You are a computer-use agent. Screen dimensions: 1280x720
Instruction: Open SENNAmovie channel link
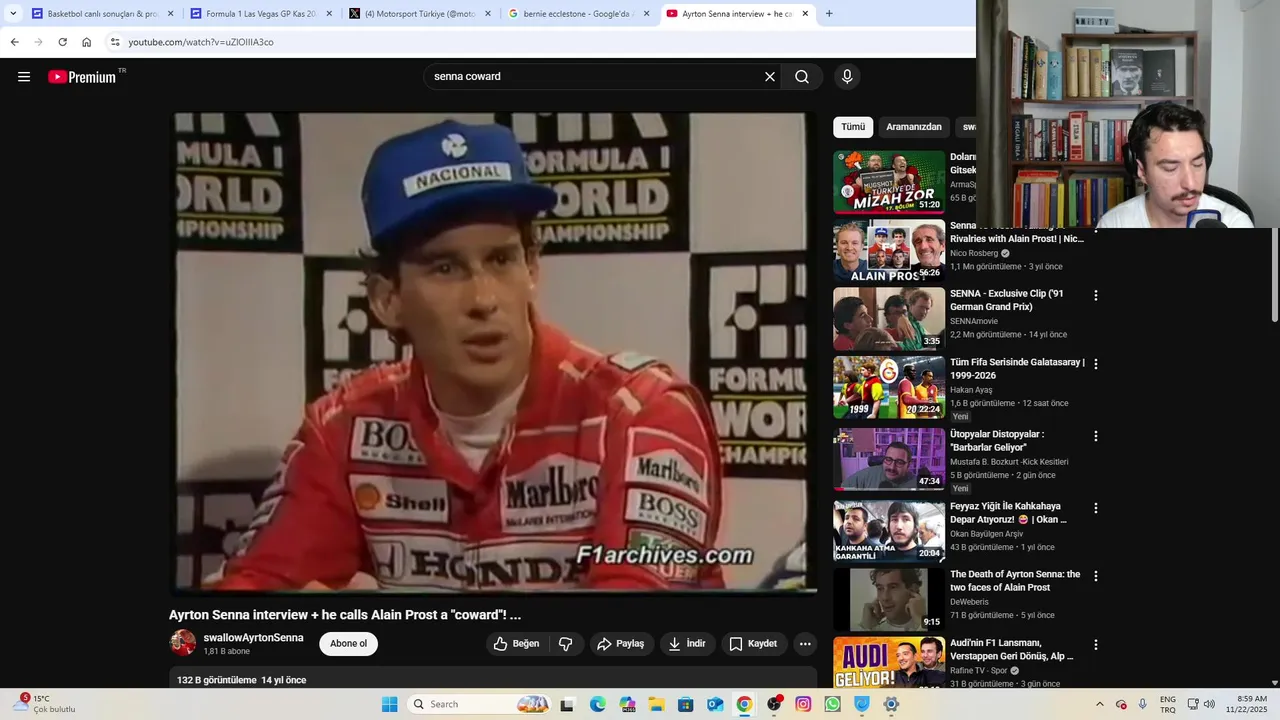pyautogui.click(x=974, y=322)
